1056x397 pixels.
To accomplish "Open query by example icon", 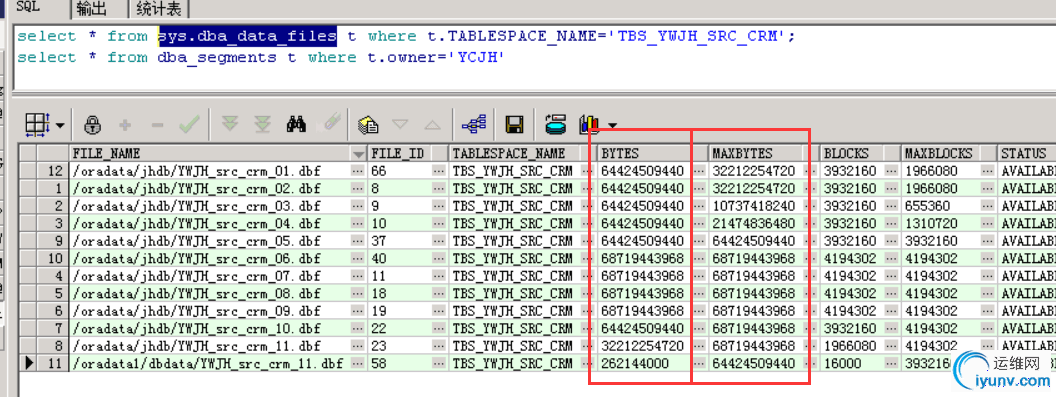I will click(368, 125).
